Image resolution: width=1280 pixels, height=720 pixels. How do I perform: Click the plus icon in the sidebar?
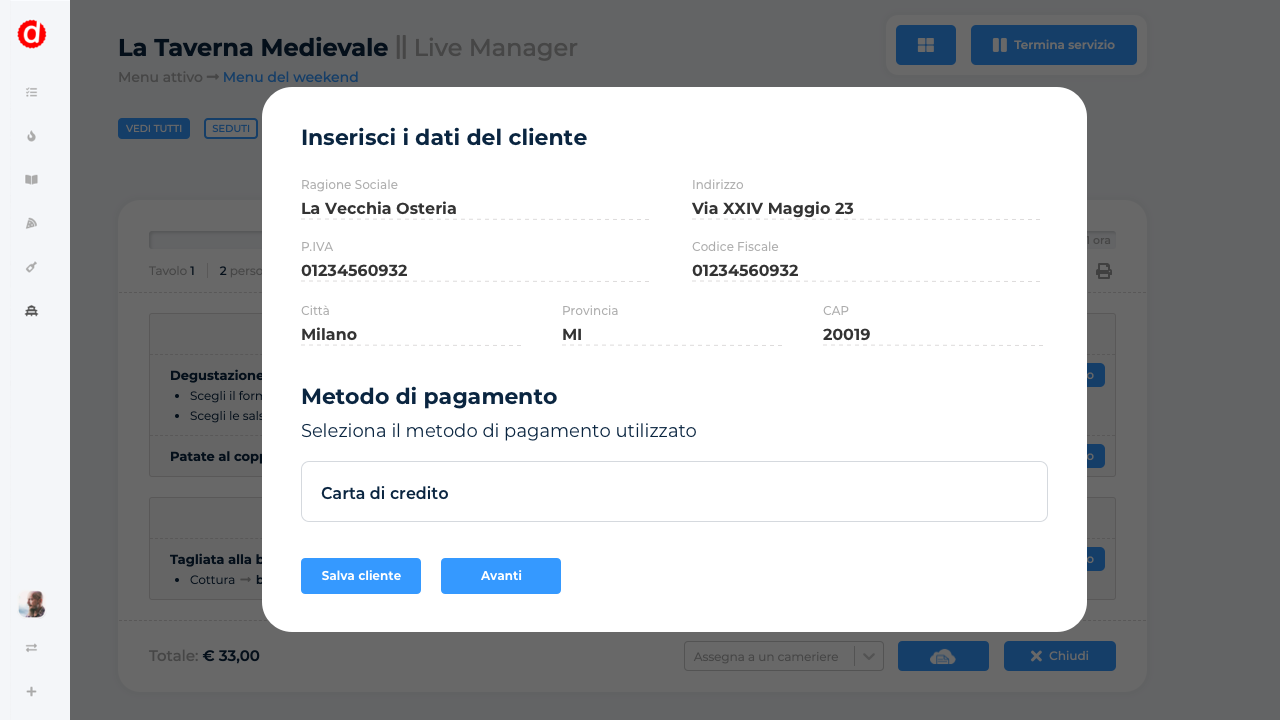click(x=32, y=691)
